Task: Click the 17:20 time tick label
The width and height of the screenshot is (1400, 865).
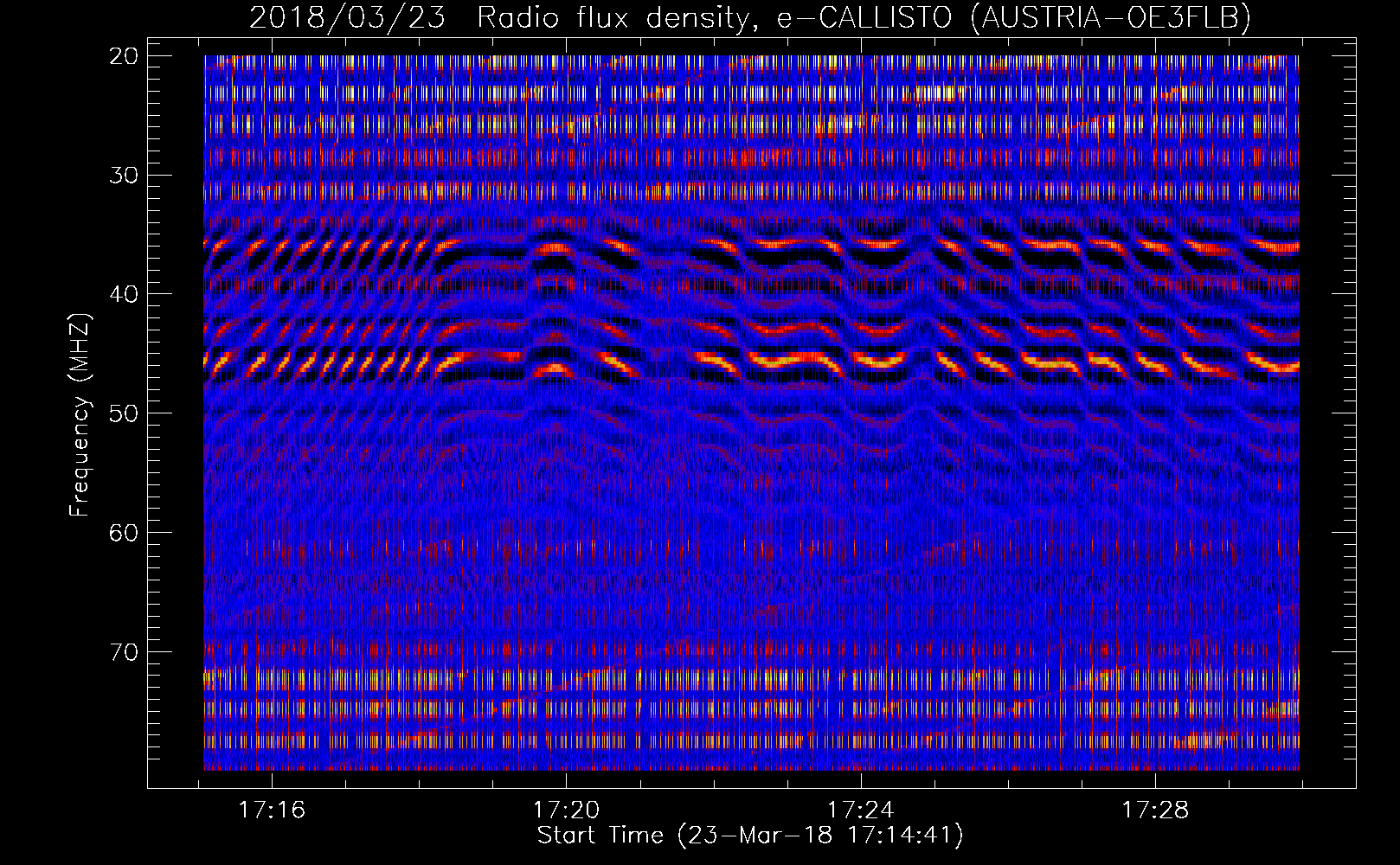Action: pos(566,810)
